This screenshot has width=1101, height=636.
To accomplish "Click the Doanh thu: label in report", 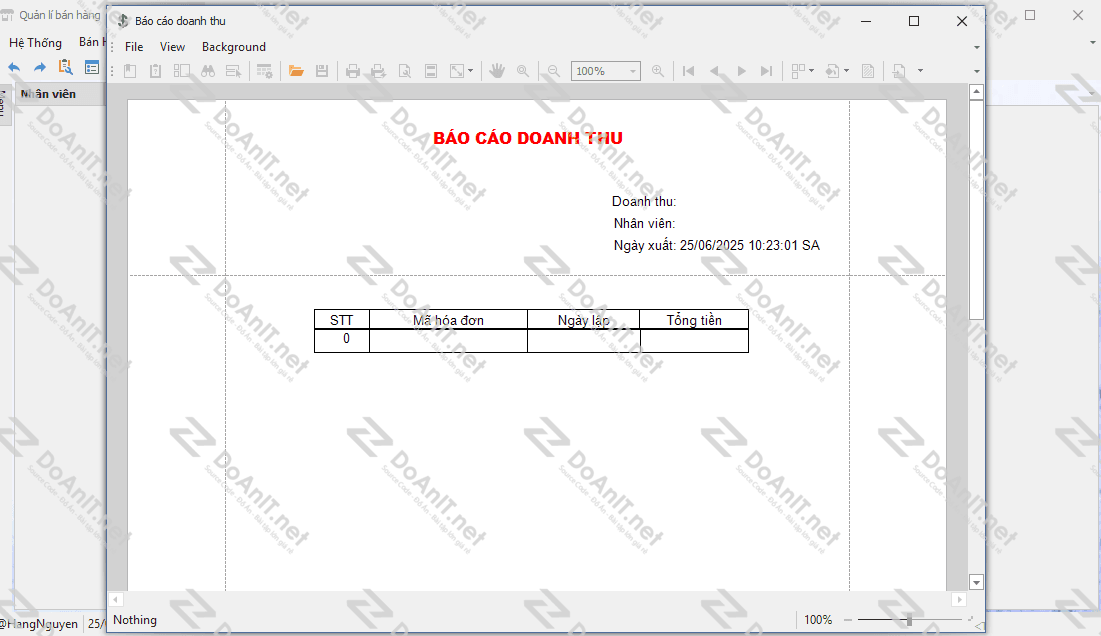I will click(x=644, y=201).
